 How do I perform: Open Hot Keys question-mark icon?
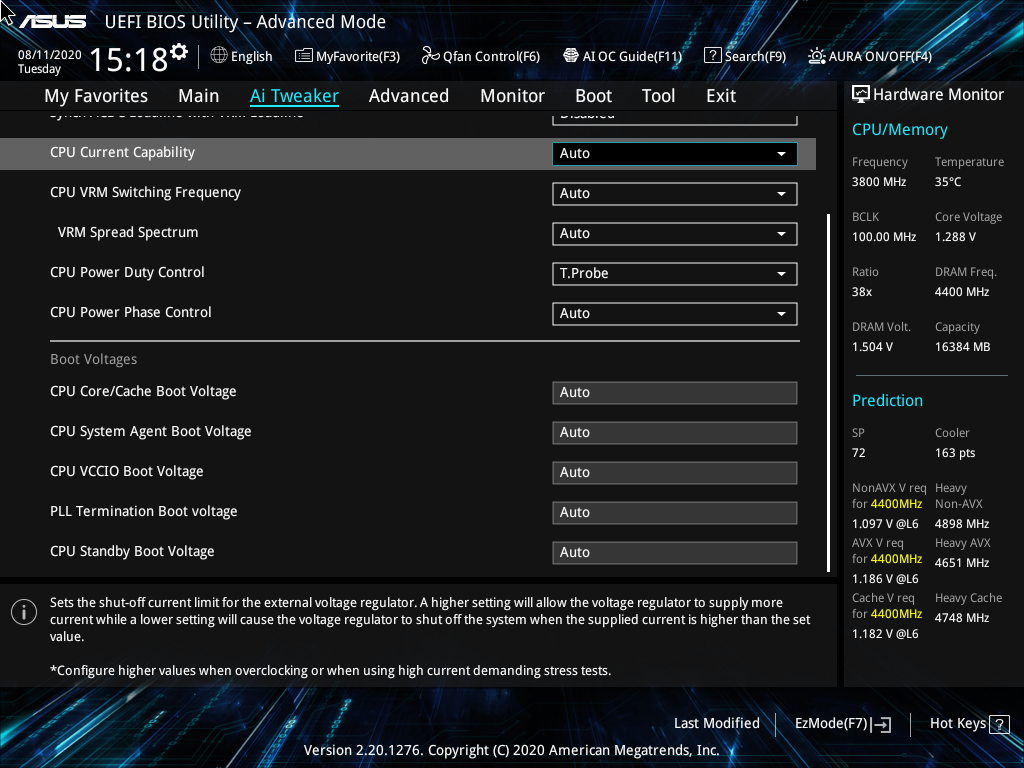click(999, 724)
